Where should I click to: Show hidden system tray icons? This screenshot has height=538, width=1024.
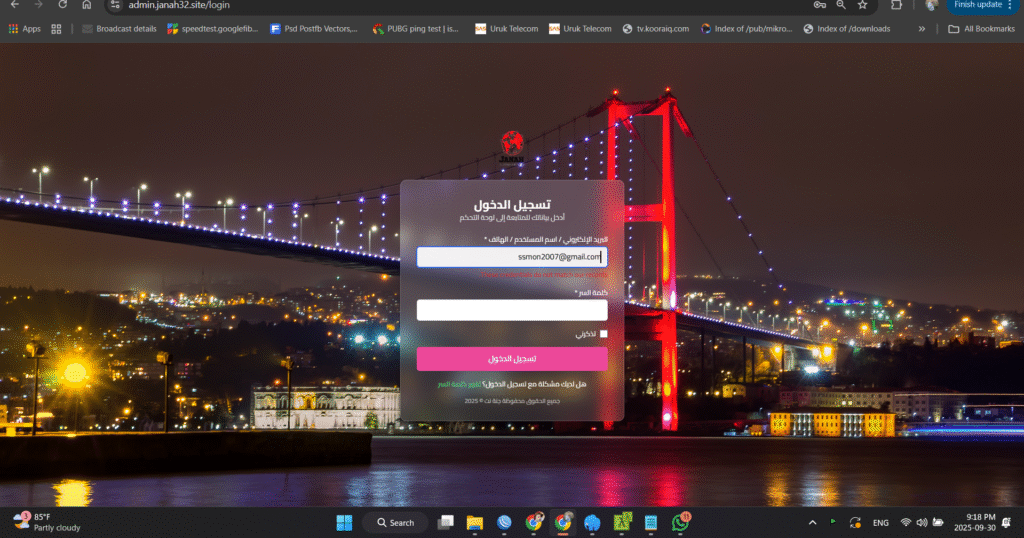tap(812, 522)
